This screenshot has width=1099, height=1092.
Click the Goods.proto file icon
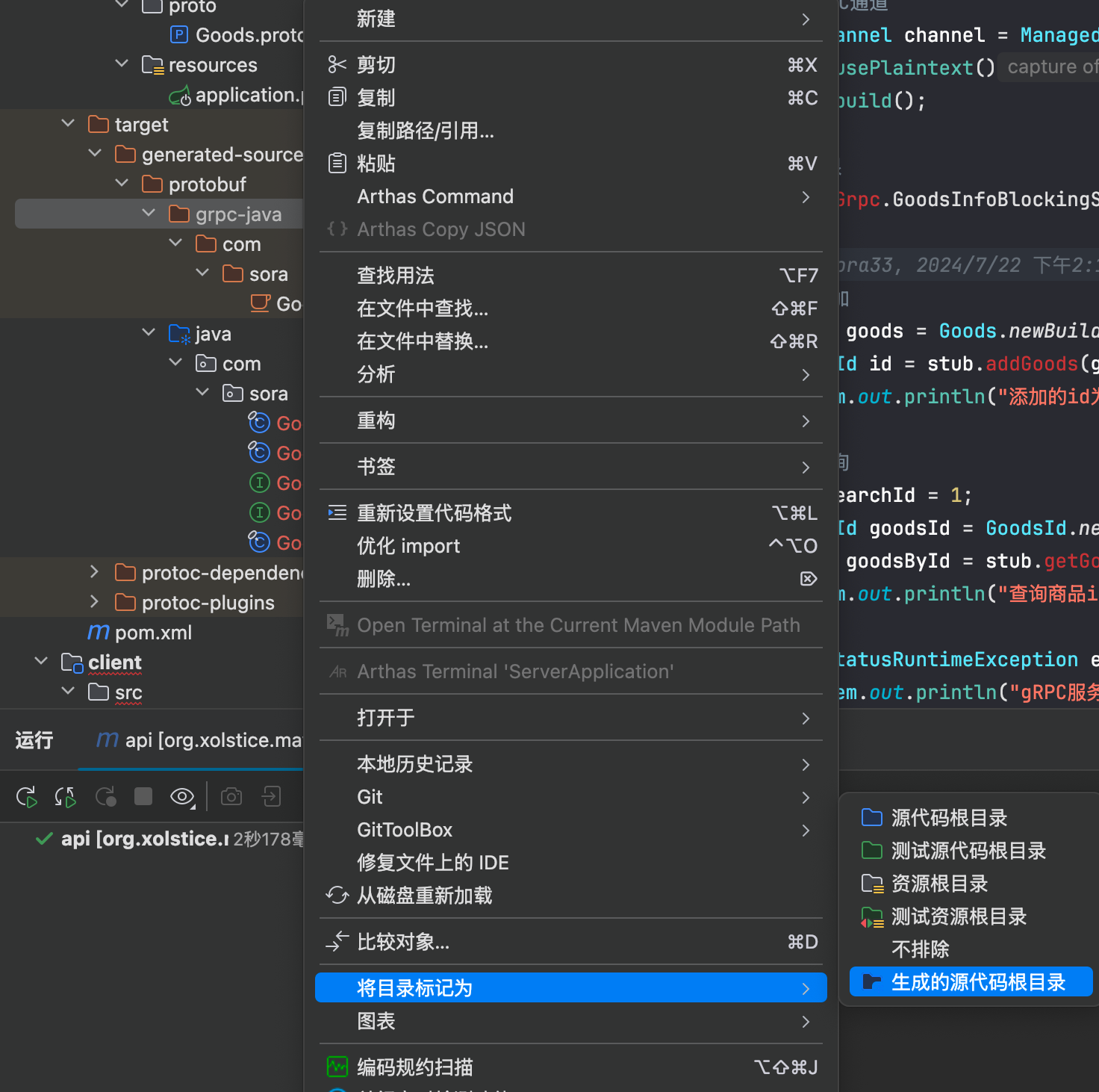click(x=179, y=35)
